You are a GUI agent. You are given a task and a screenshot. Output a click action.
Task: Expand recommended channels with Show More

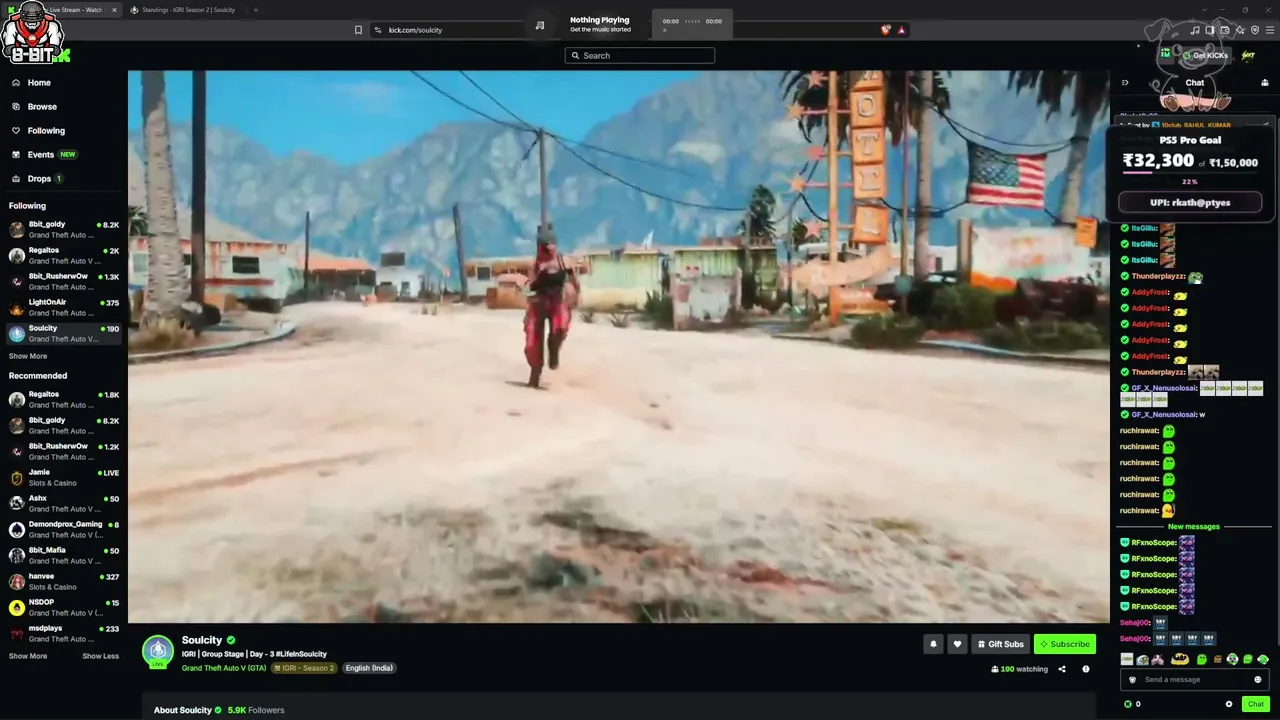coord(28,656)
